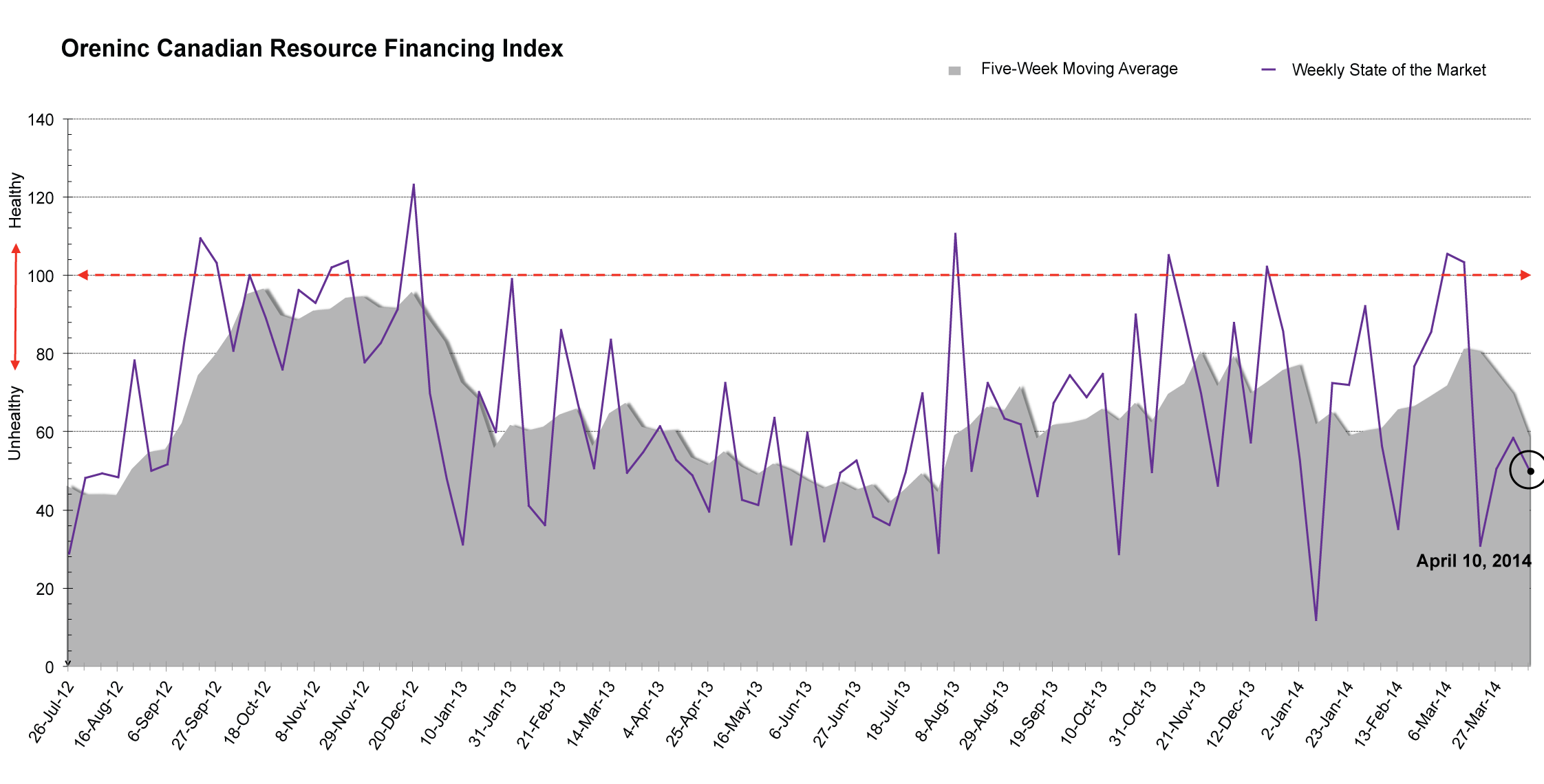Click the 10-Jan-13 date label

tap(444, 713)
